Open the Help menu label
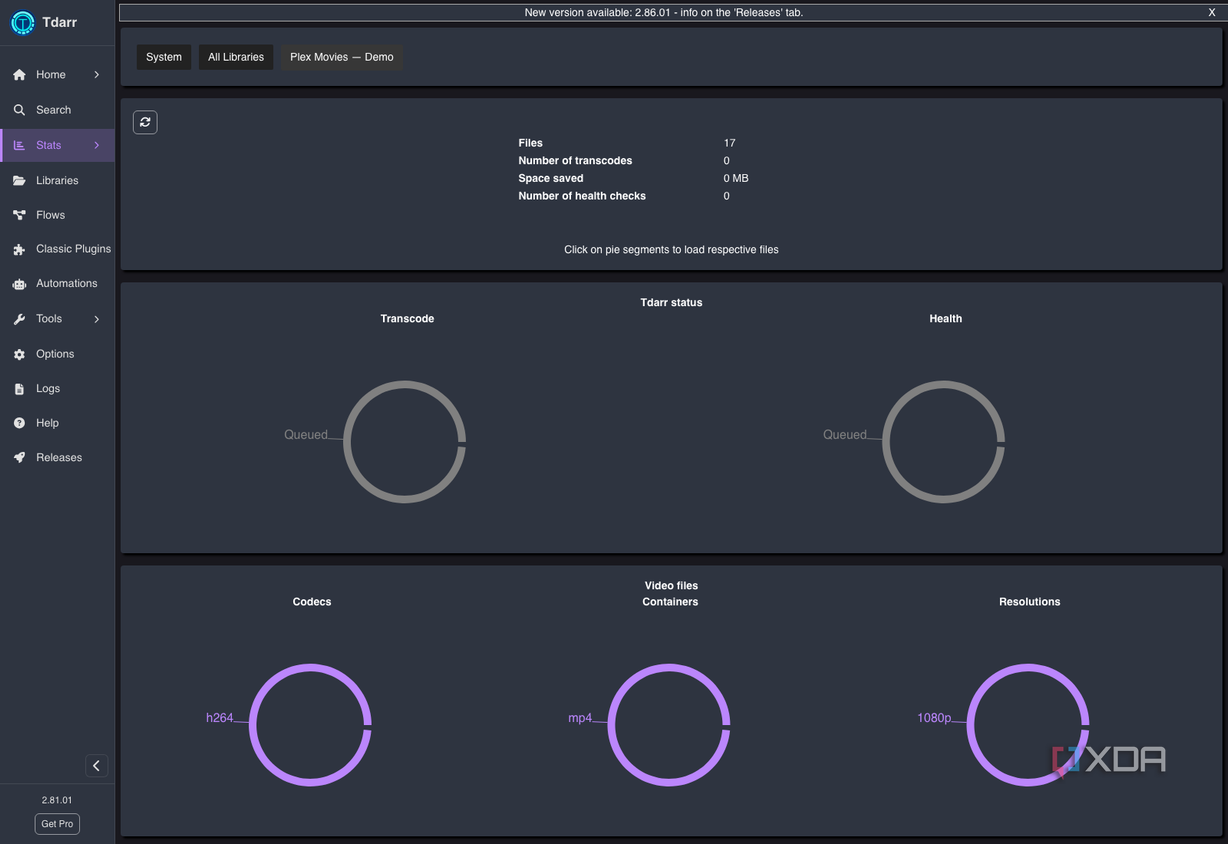Screen dimensions: 1228x844 tap(47, 423)
